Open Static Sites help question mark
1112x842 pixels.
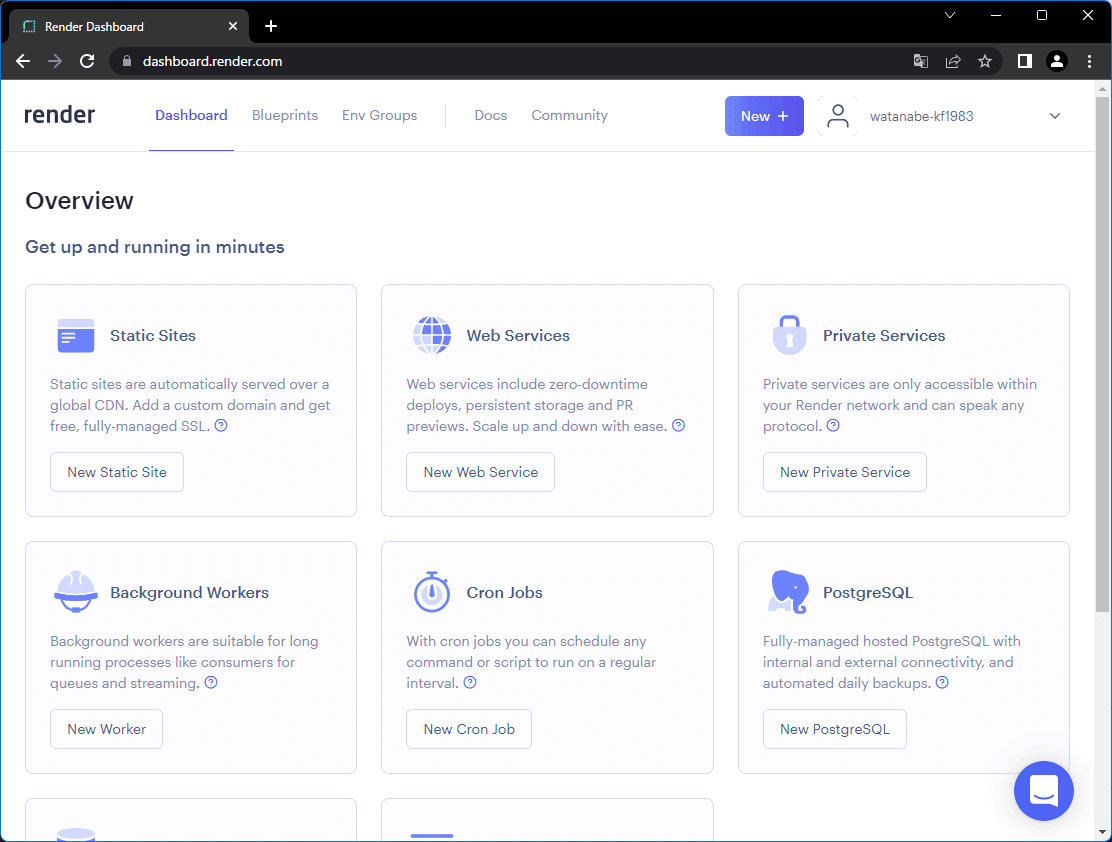click(221, 426)
